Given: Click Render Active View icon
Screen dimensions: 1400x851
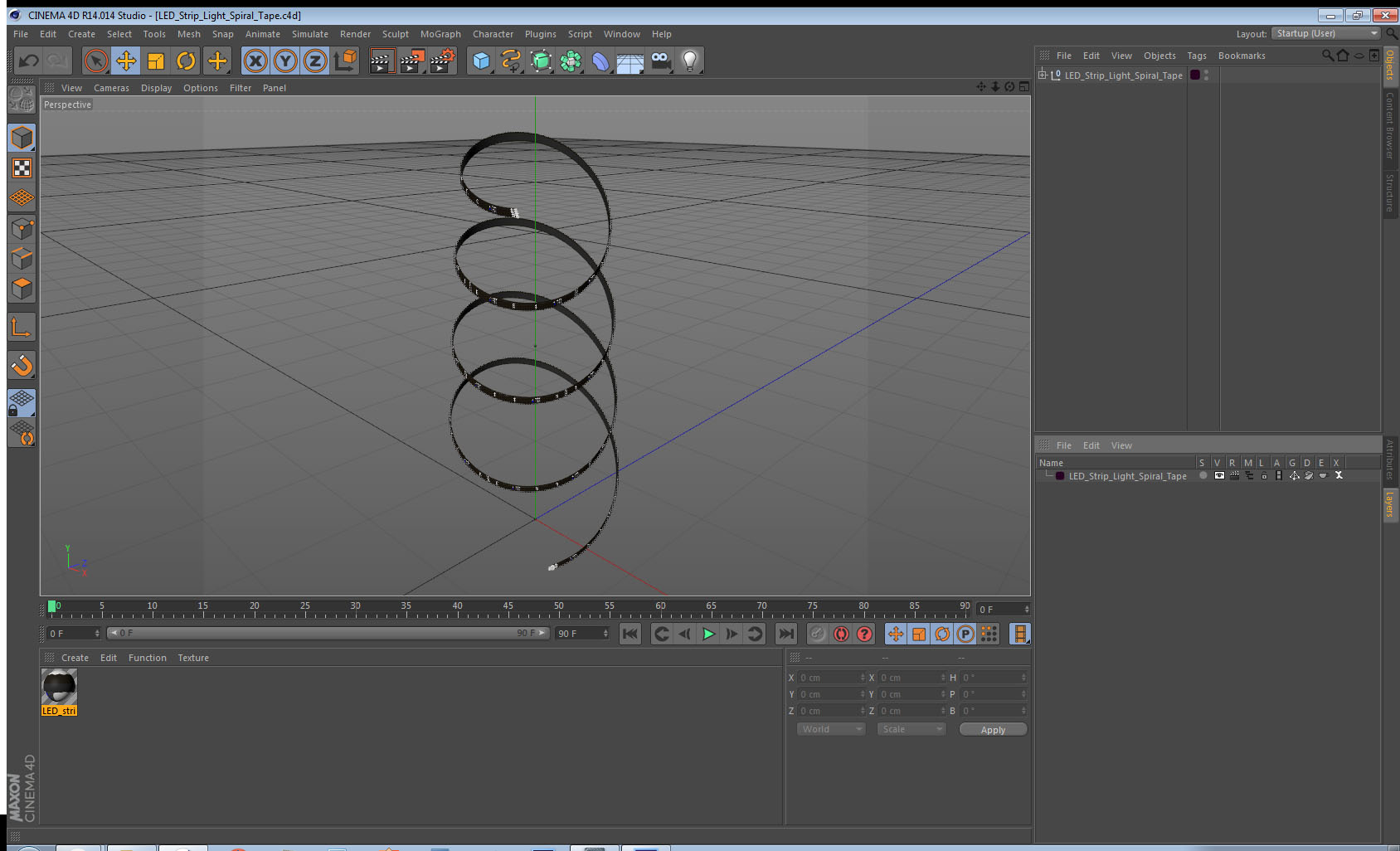Looking at the screenshot, I should tap(381, 61).
